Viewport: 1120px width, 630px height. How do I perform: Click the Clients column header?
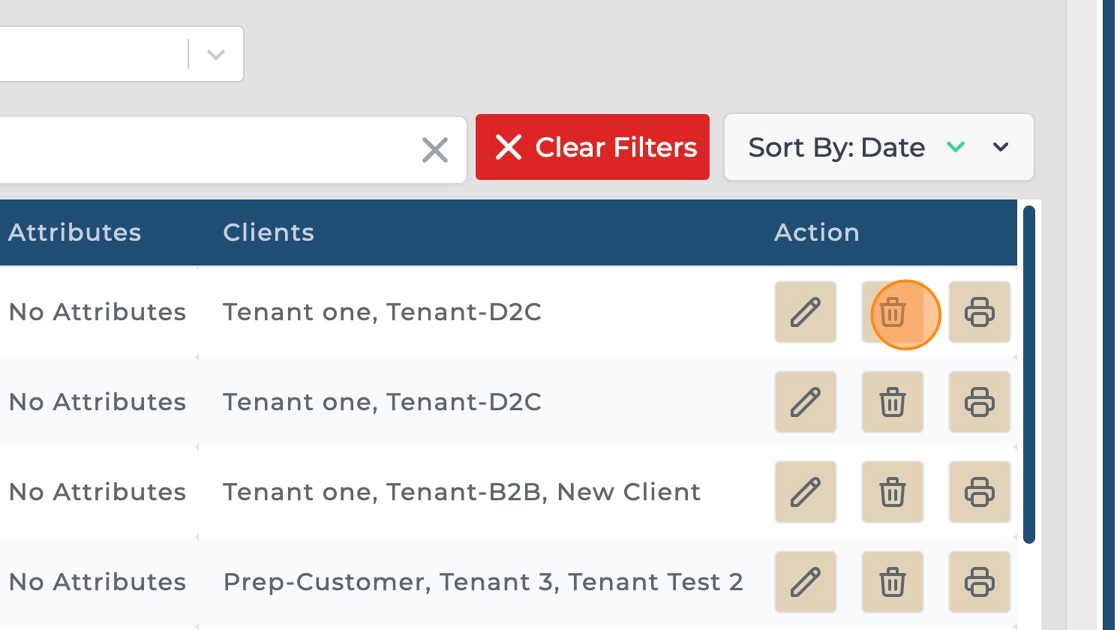click(x=268, y=233)
